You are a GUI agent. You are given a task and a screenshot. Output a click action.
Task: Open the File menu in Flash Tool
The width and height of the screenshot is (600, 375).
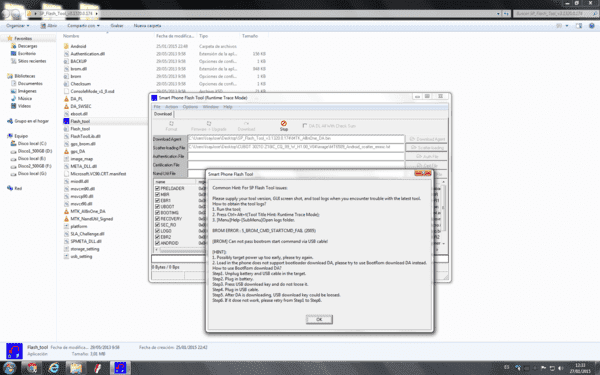tap(157, 107)
